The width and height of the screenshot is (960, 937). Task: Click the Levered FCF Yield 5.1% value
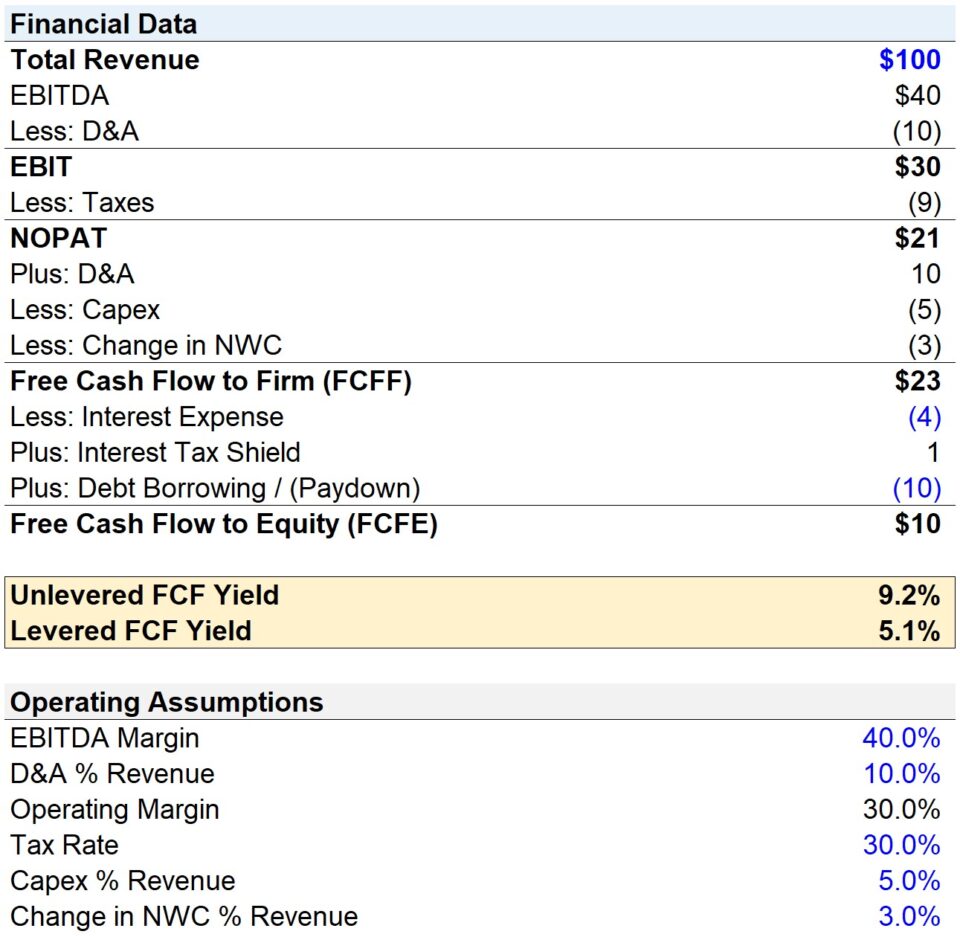click(909, 630)
